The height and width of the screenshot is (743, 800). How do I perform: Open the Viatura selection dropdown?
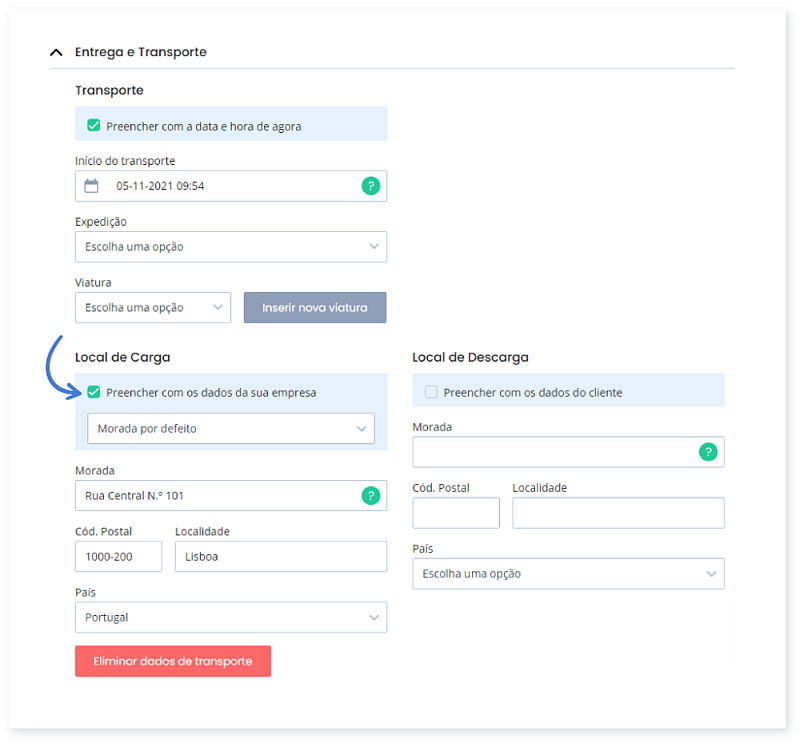pos(152,307)
